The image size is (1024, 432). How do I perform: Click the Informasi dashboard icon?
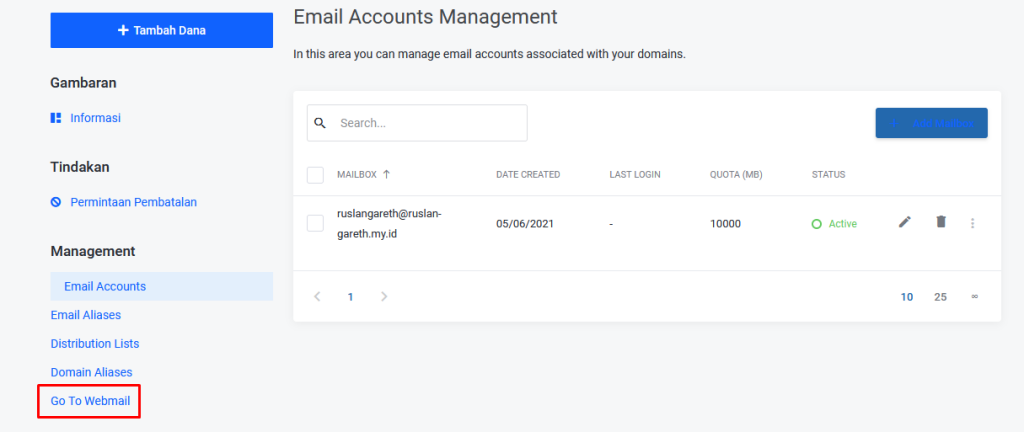coord(56,118)
